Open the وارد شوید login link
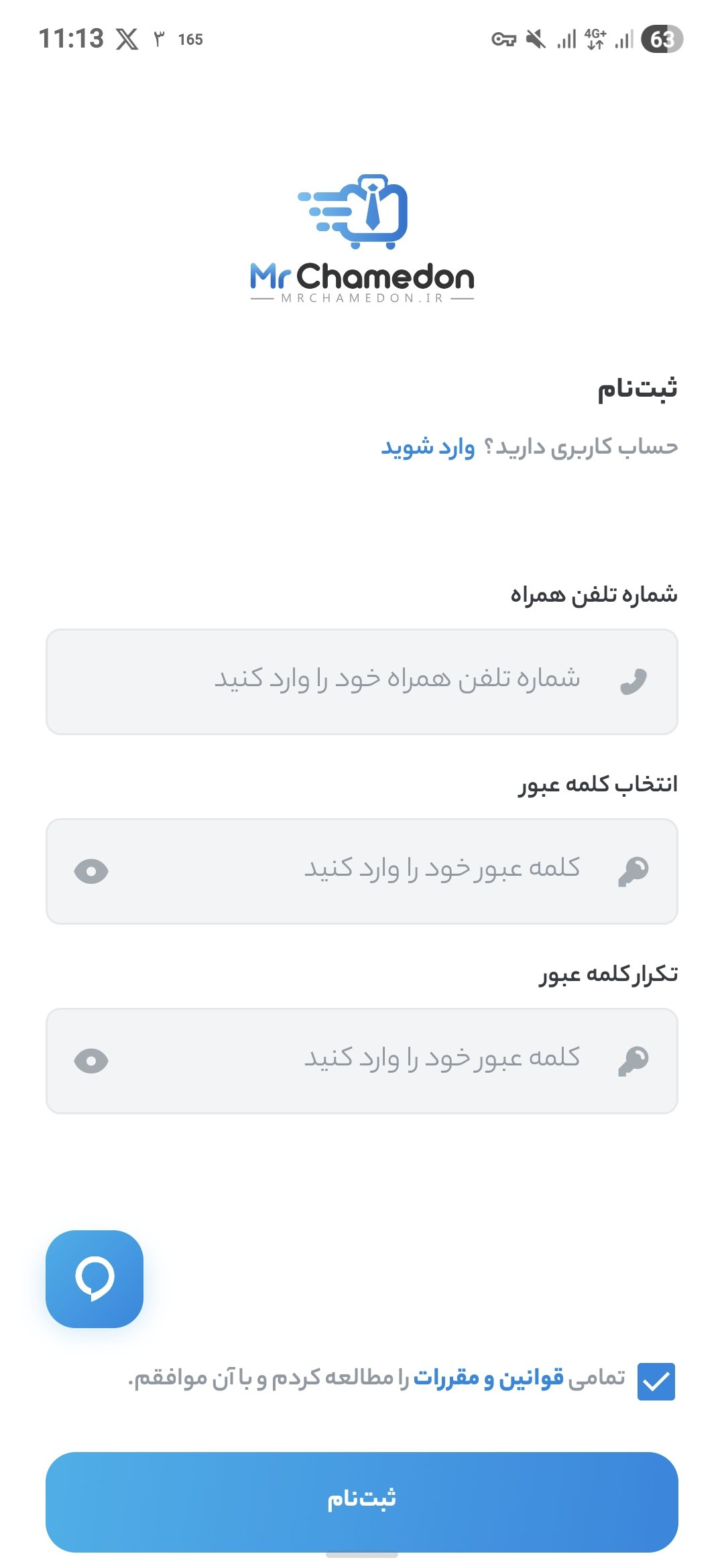Screen dimensions: 724x1568 pos(428,447)
